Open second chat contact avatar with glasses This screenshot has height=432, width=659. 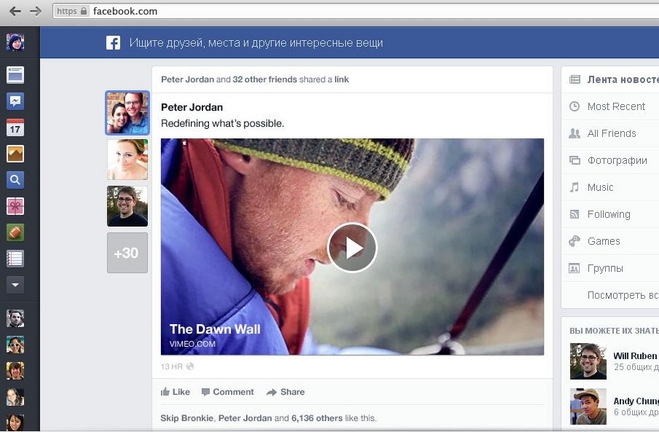(15, 345)
